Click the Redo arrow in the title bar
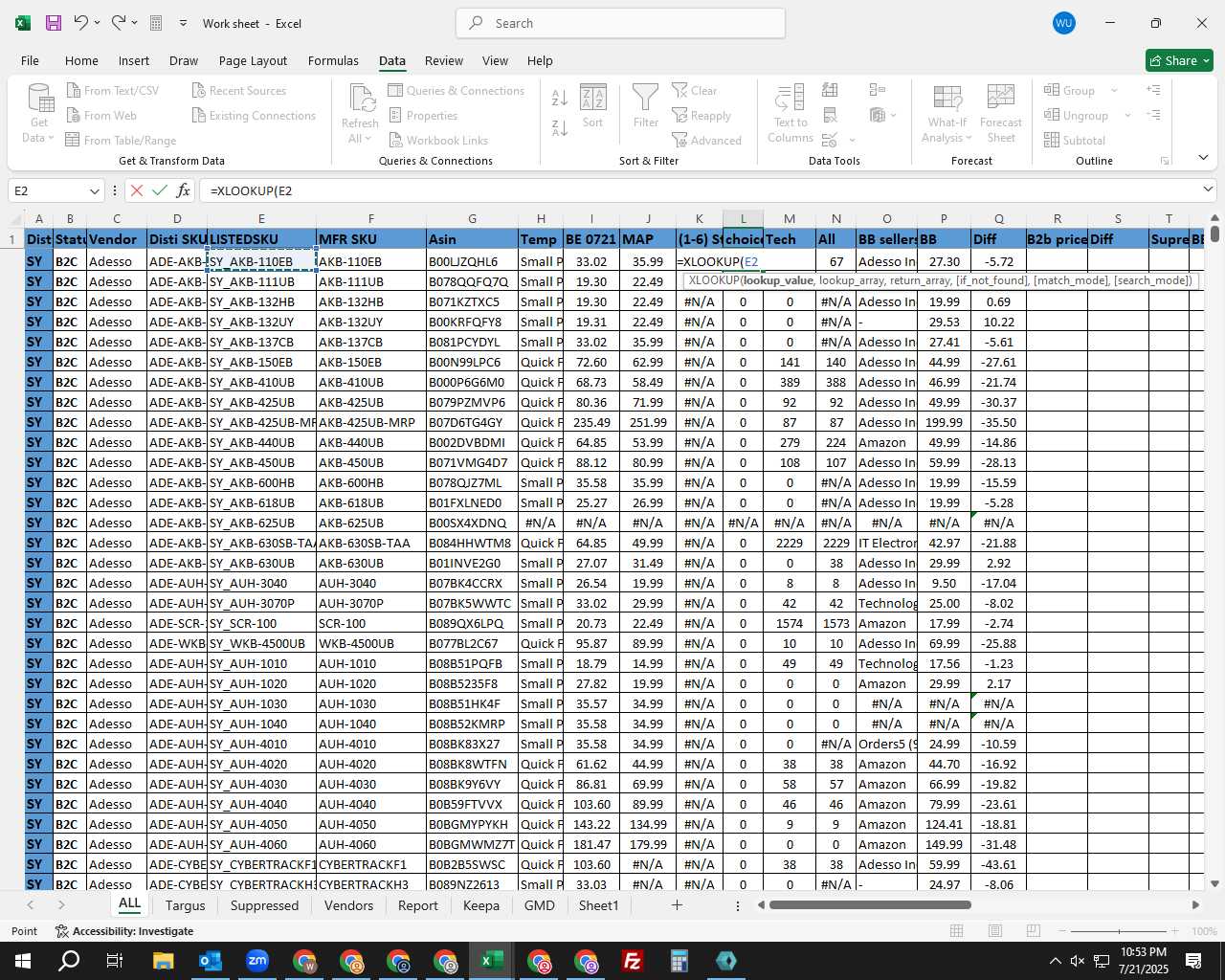 click(x=119, y=23)
